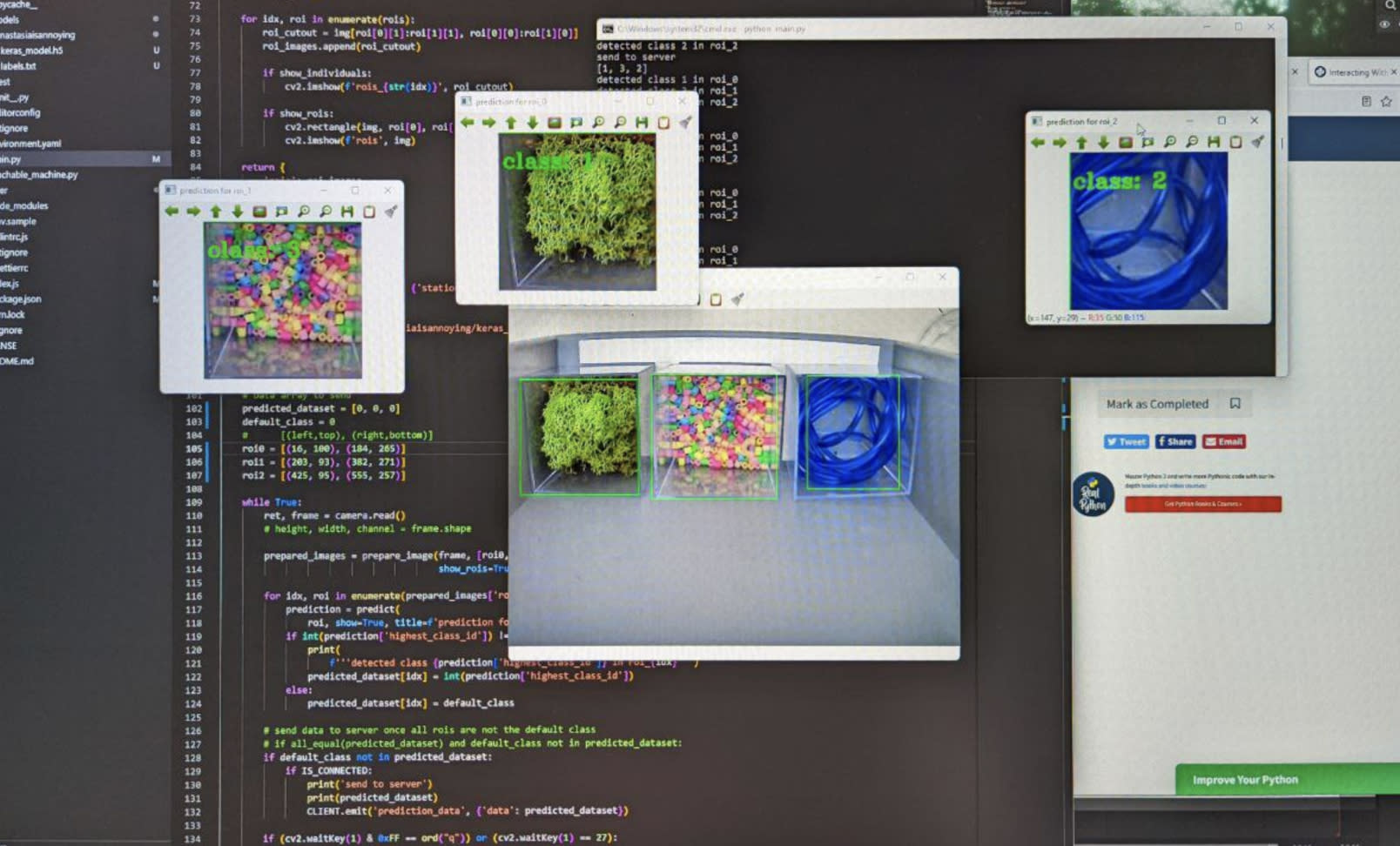Pan left in the prediction for roi_1 window
The image size is (1400, 846).
[x=172, y=211]
